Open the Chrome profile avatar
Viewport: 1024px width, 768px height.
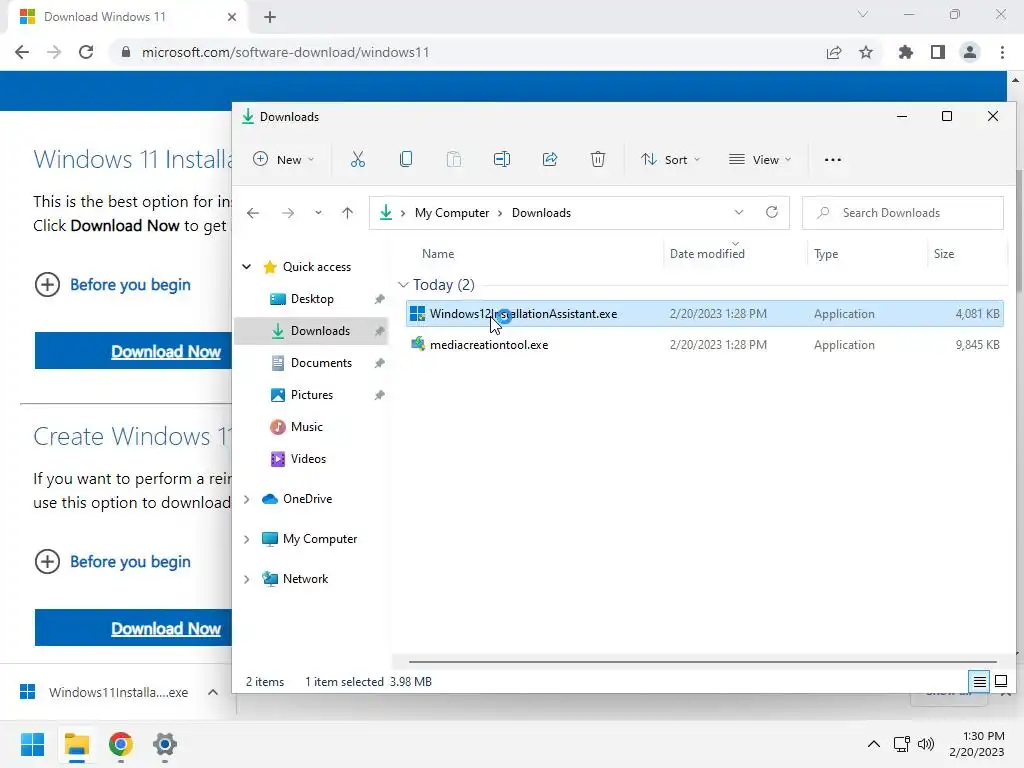(x=970, y=52)
